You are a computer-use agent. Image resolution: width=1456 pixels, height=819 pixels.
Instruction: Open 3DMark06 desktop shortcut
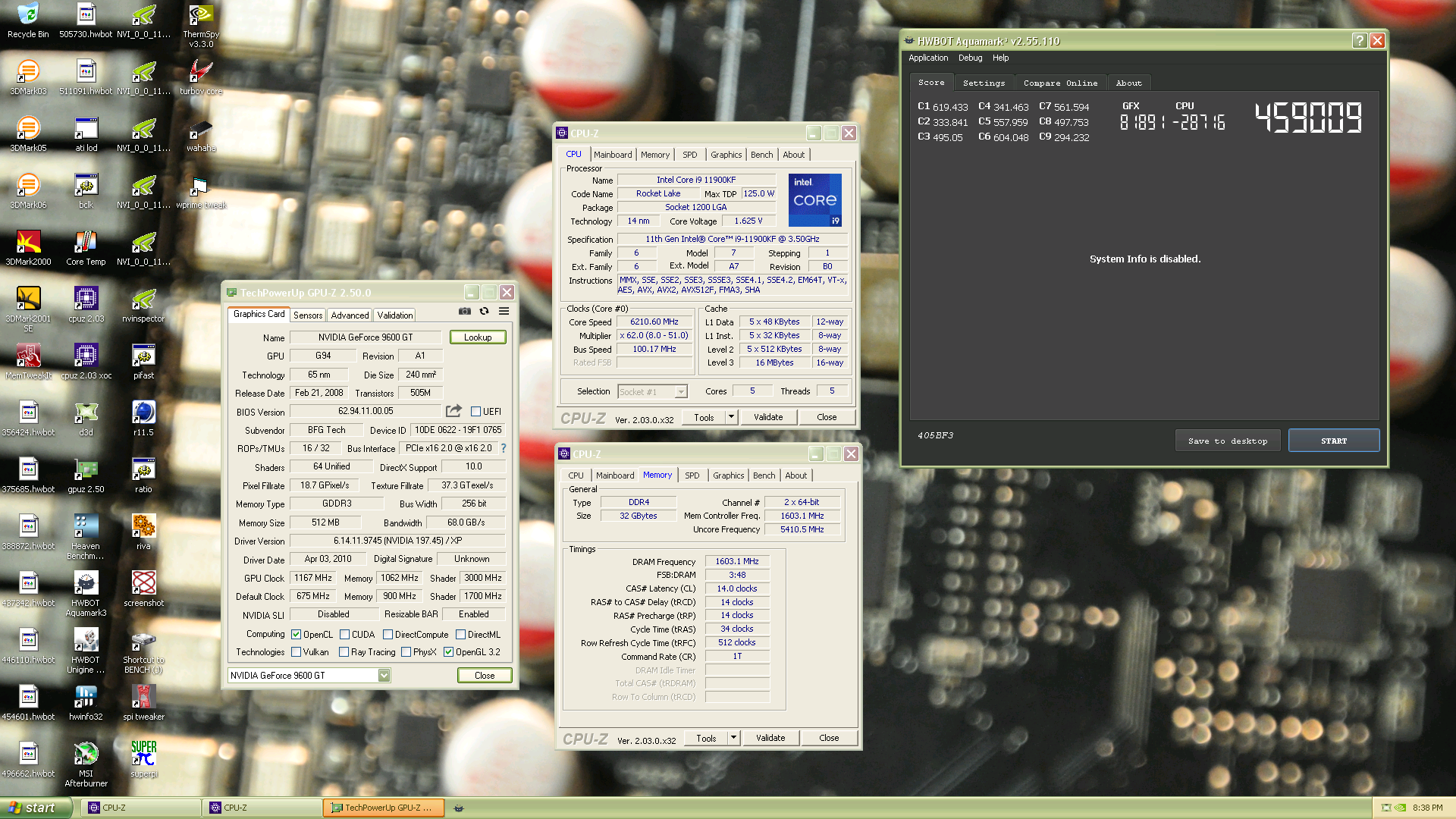coord(28,191)
